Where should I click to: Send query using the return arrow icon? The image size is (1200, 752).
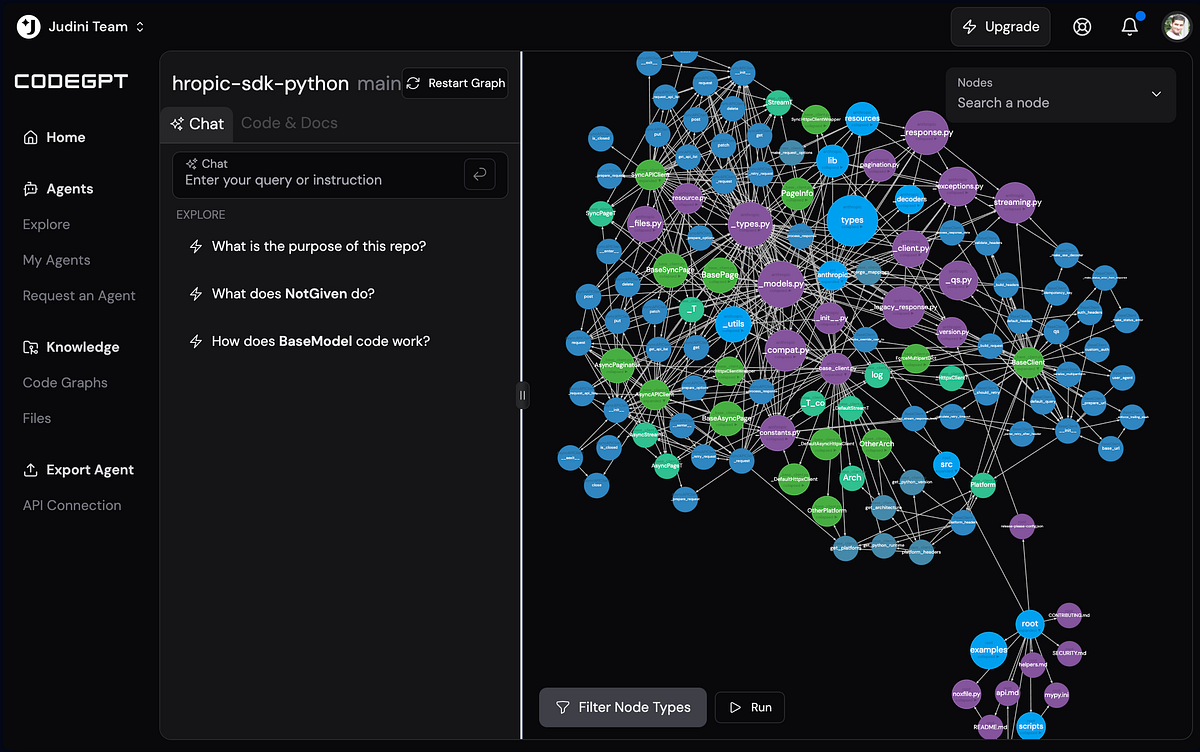pyautogui.click(x=479, y=173)
